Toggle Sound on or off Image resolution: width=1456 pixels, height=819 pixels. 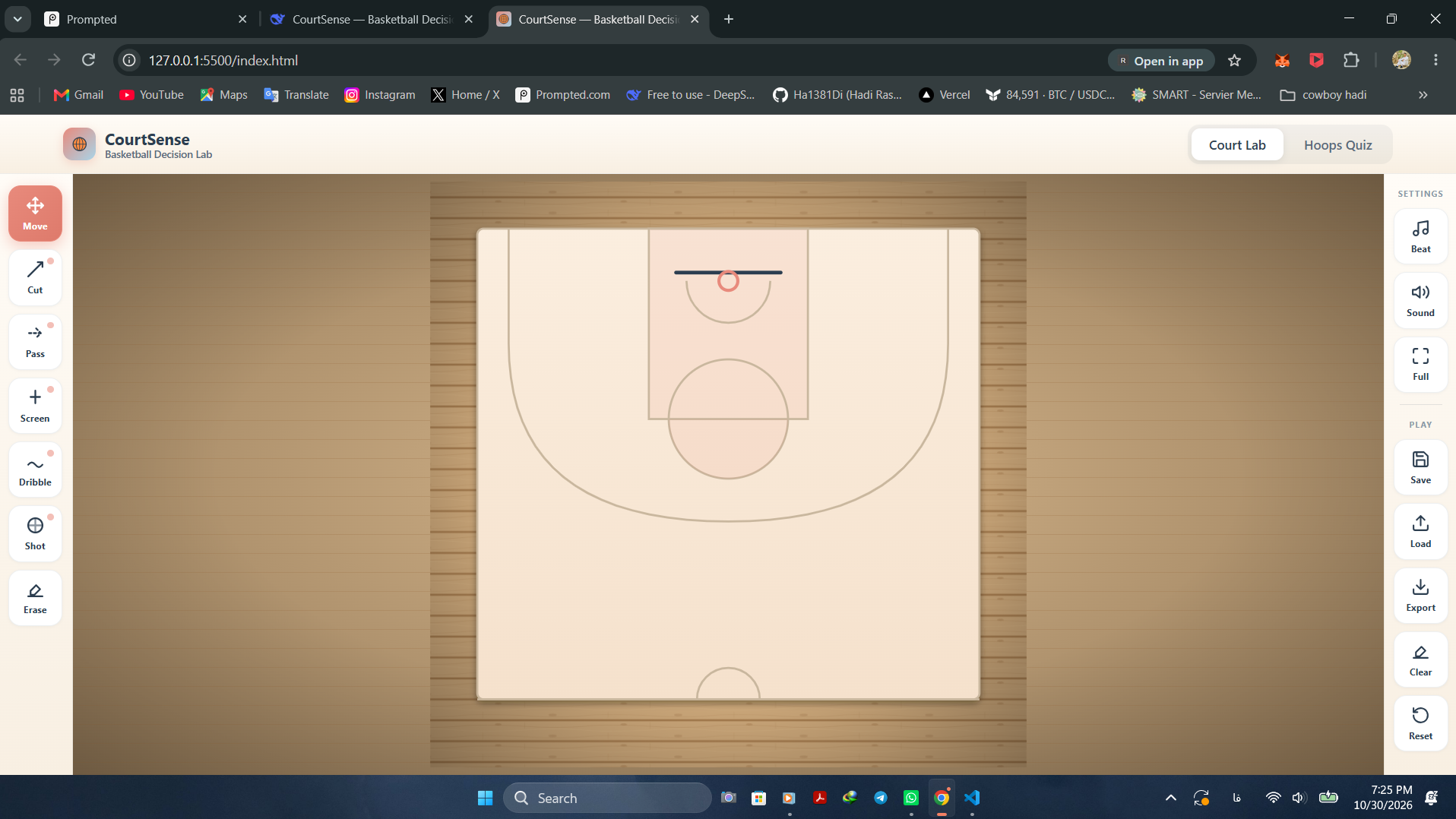1420,300
